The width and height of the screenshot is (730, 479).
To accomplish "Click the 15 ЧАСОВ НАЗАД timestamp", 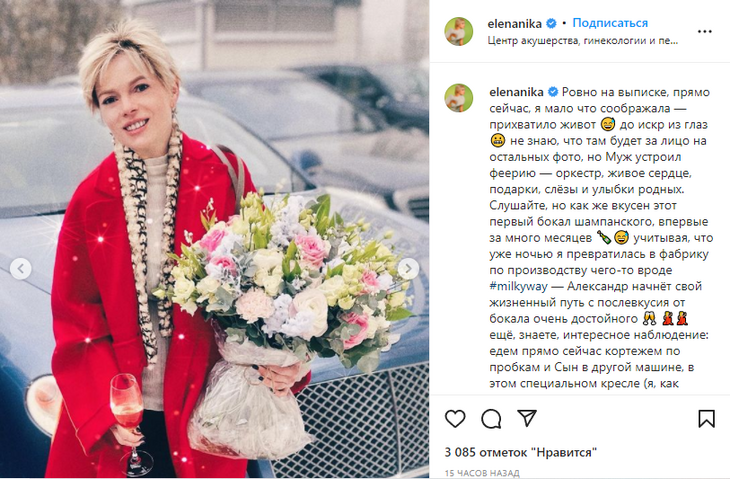I will pyautogui.click(x=482, y=473).
